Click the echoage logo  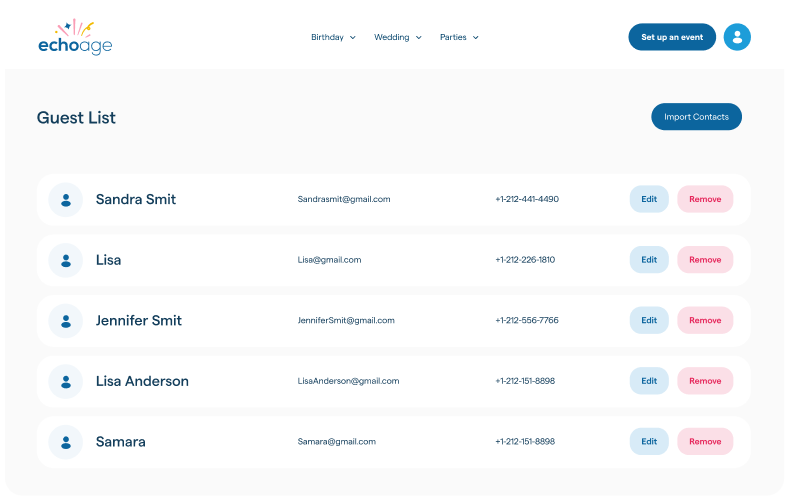click(x=75, y=37)
